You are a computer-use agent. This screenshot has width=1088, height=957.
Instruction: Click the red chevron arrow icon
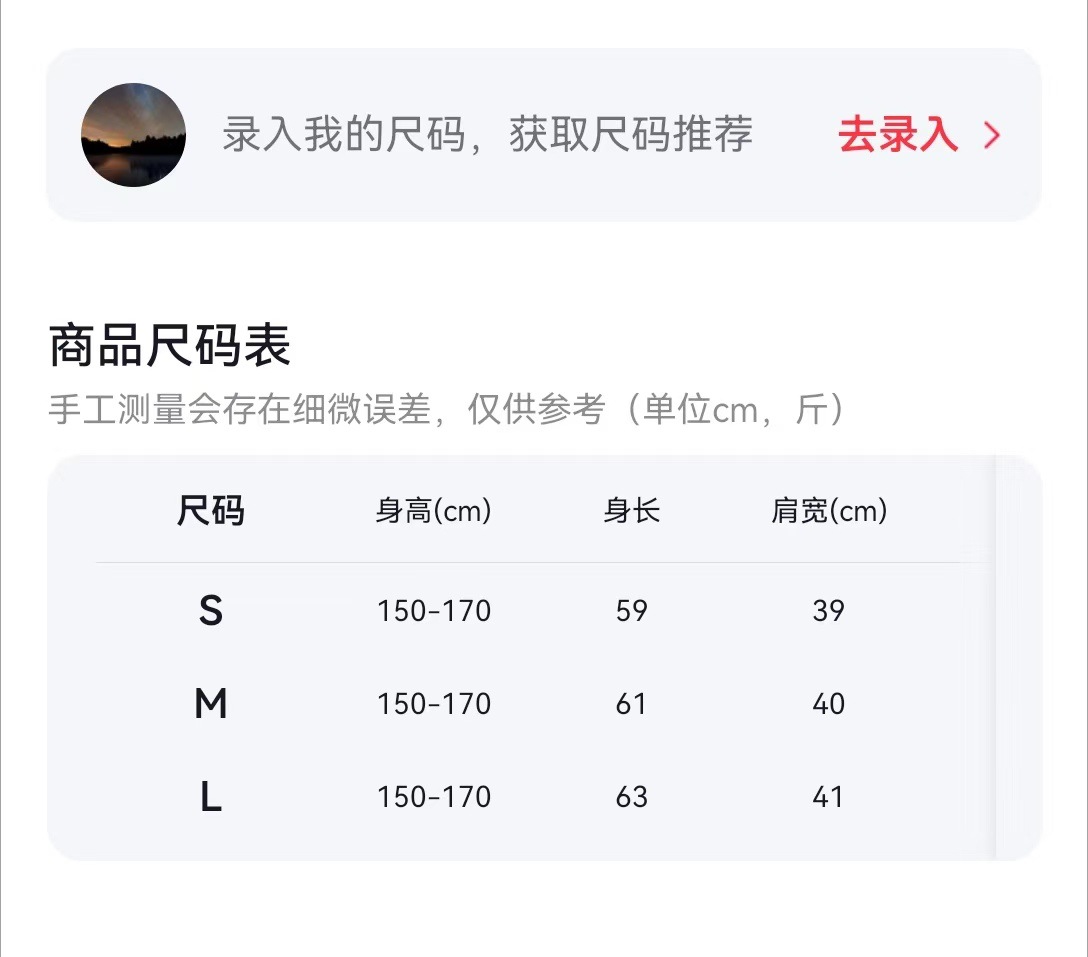tap(991, 136)
